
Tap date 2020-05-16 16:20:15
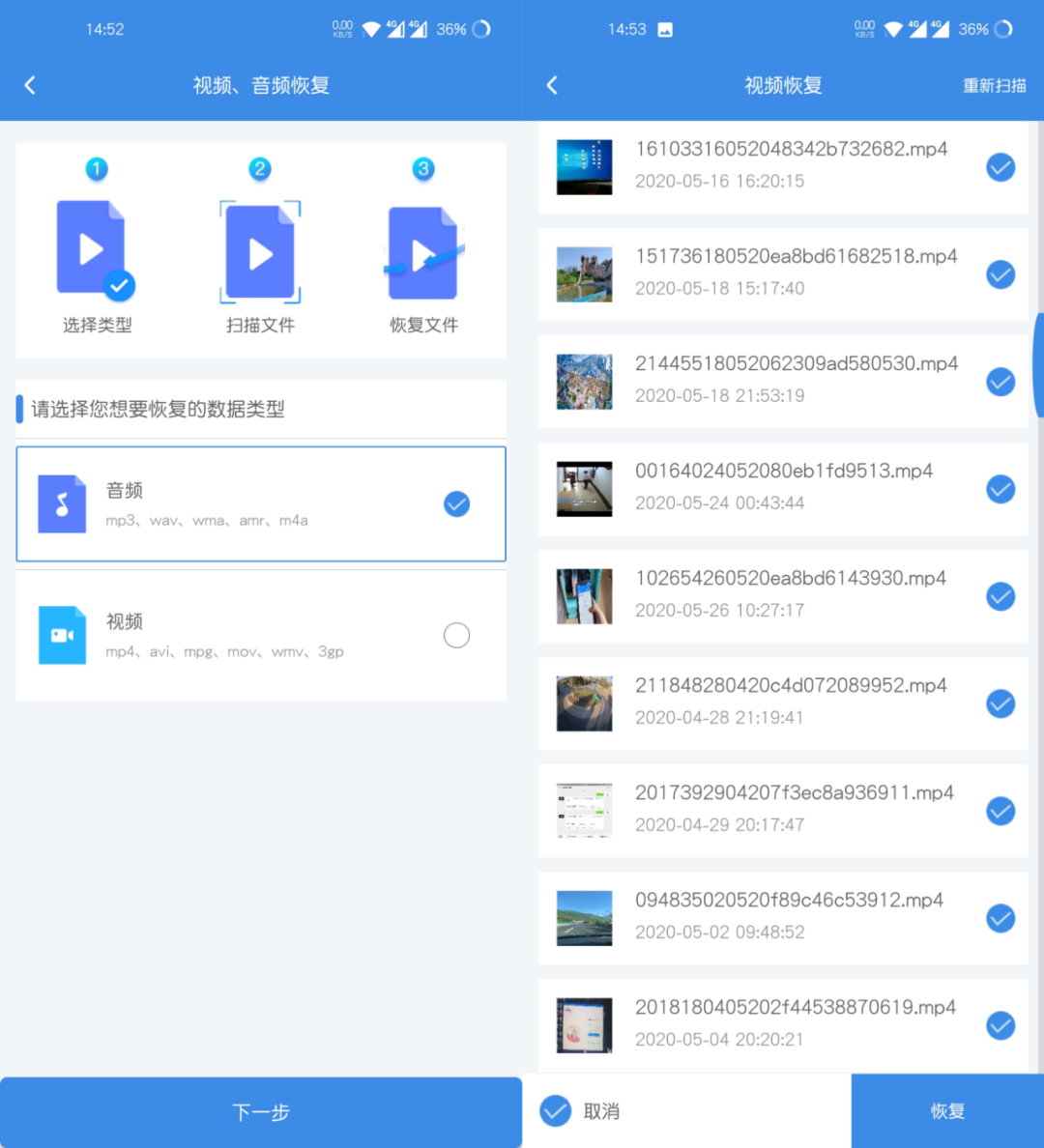tap(719, 181)
